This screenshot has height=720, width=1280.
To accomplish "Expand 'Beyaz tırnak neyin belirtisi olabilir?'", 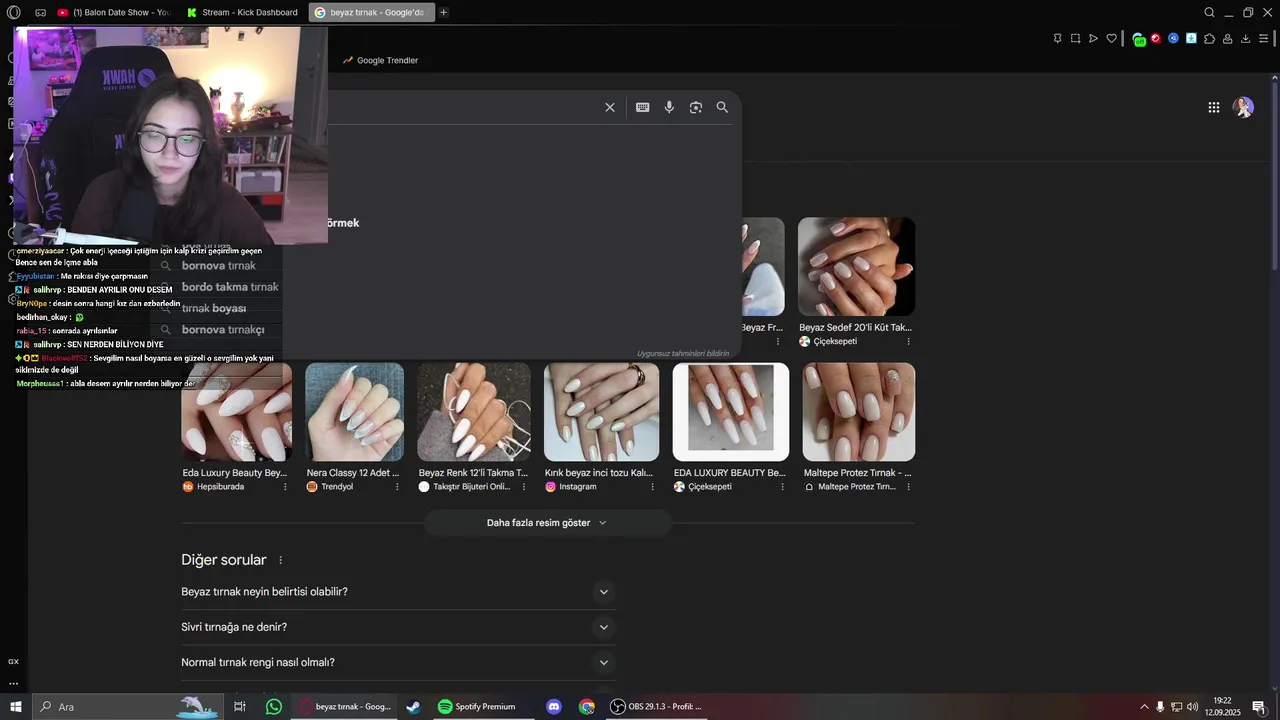I will coord(397,592).
